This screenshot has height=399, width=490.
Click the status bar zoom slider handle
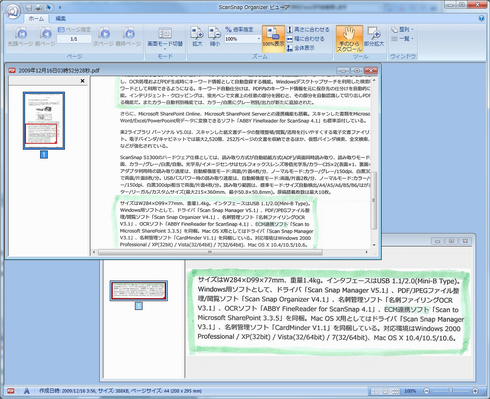point(450,391)
